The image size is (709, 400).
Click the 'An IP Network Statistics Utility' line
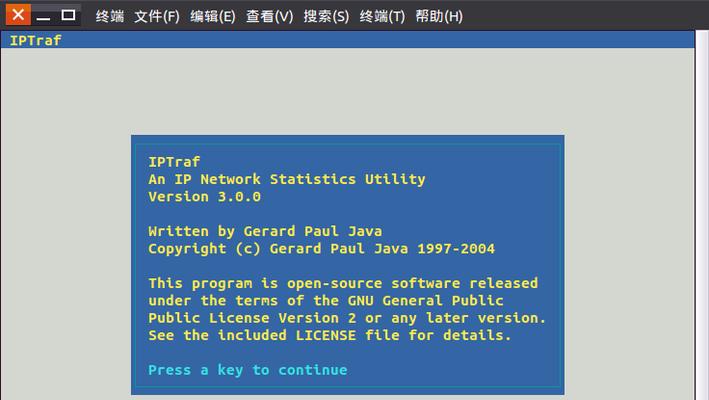pyautogui.click(x=287, y=179)
